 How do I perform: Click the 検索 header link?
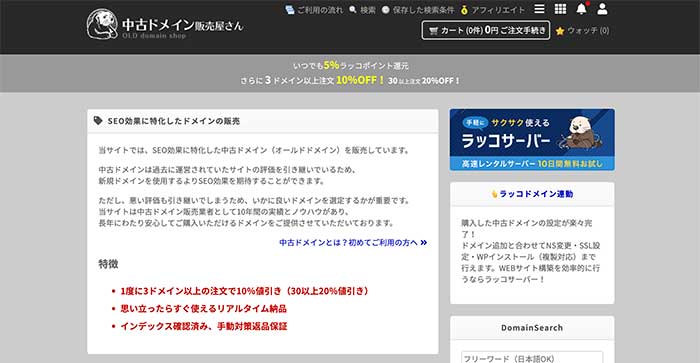(368, 10)
